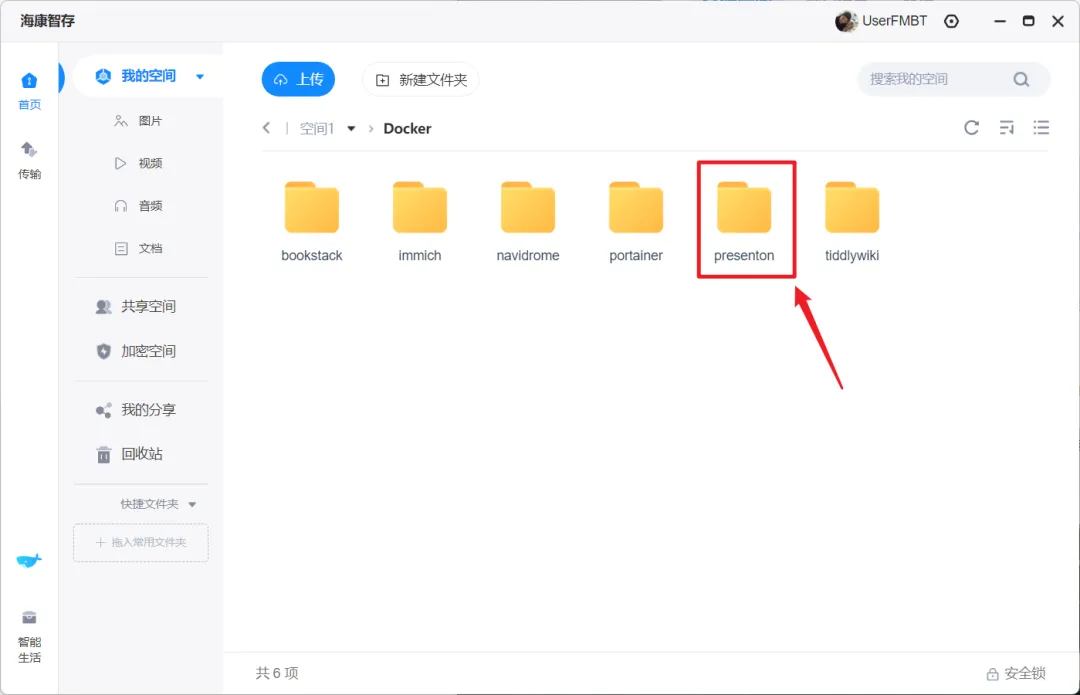
Task: Minimize the 海康智存 window
Action: [x=999, y=21]
